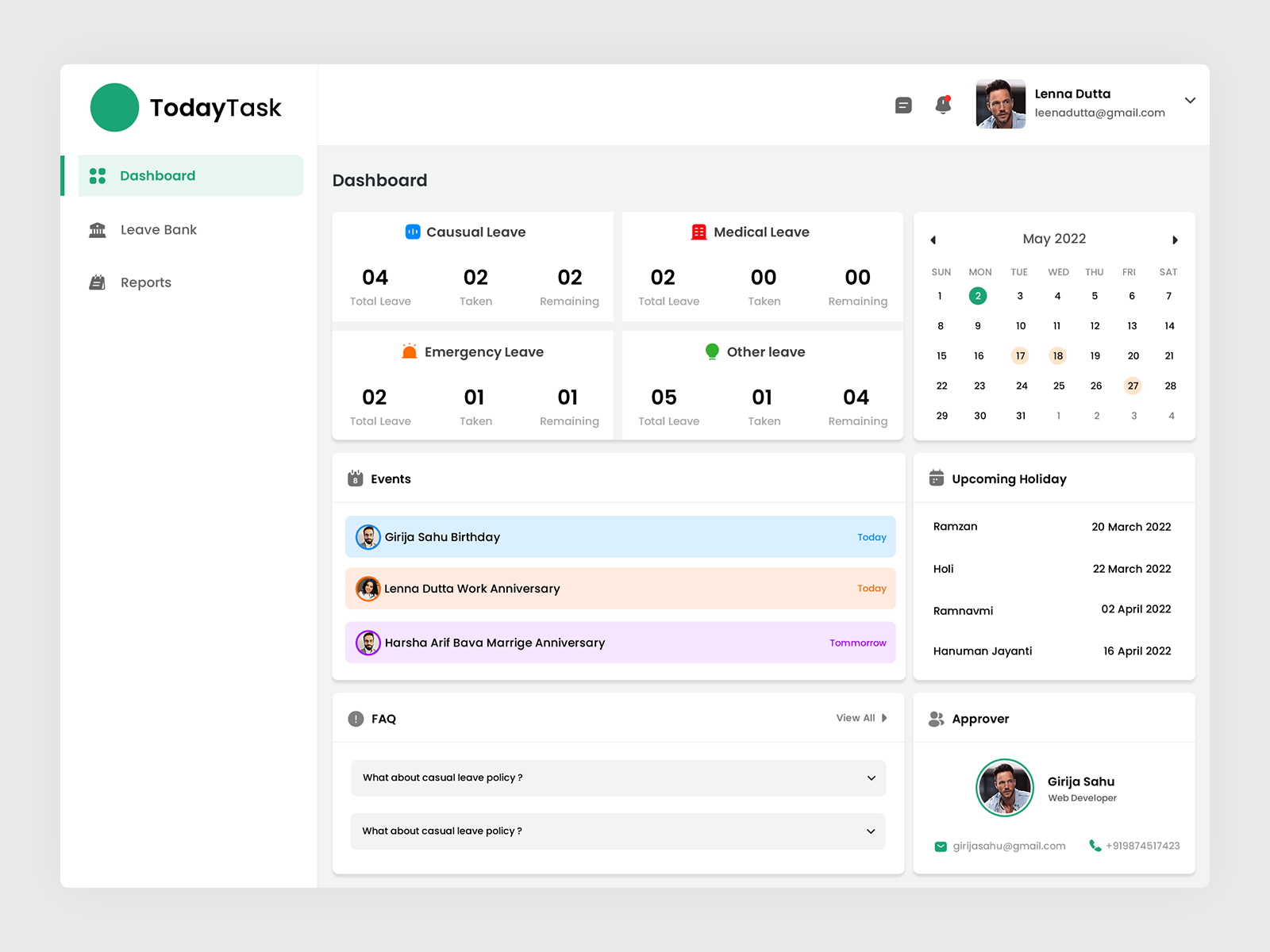Click the girijasahu@gmail.com email link

1009,846
